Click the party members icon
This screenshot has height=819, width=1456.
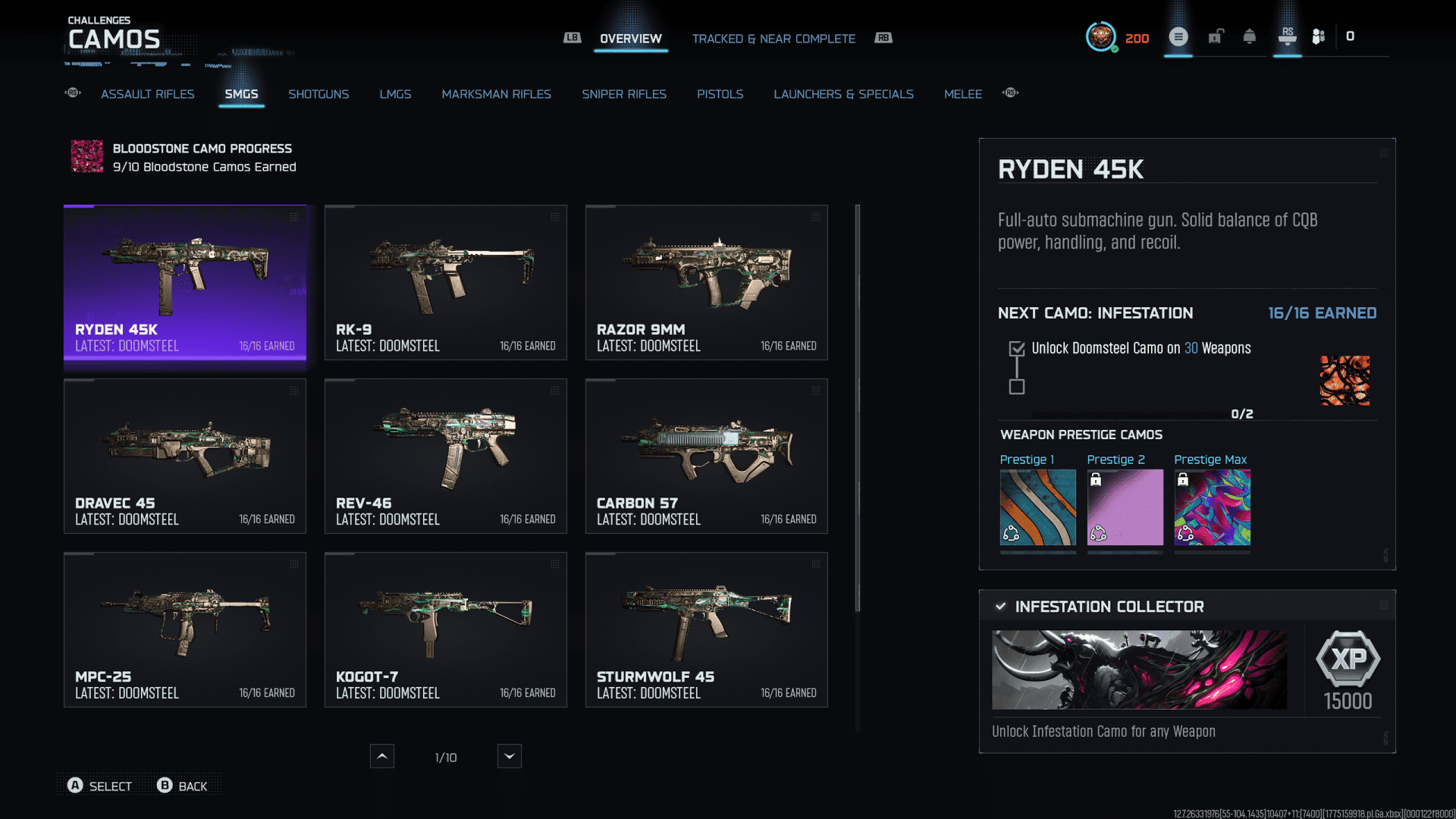pos(1319,36)
